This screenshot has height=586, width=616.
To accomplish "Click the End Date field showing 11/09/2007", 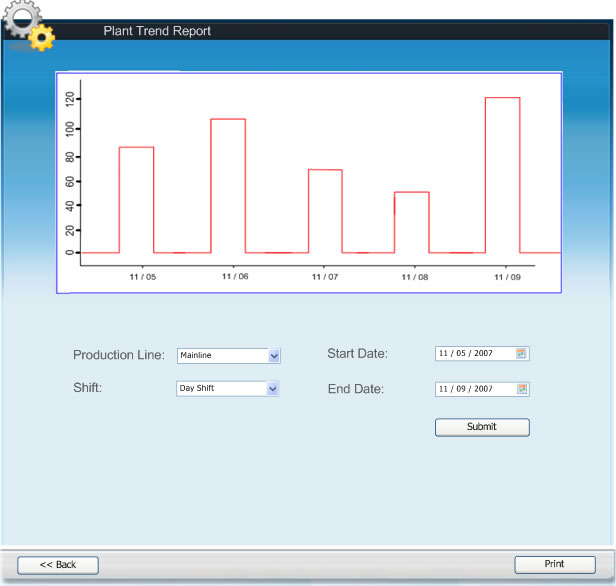I will point(474,389).
